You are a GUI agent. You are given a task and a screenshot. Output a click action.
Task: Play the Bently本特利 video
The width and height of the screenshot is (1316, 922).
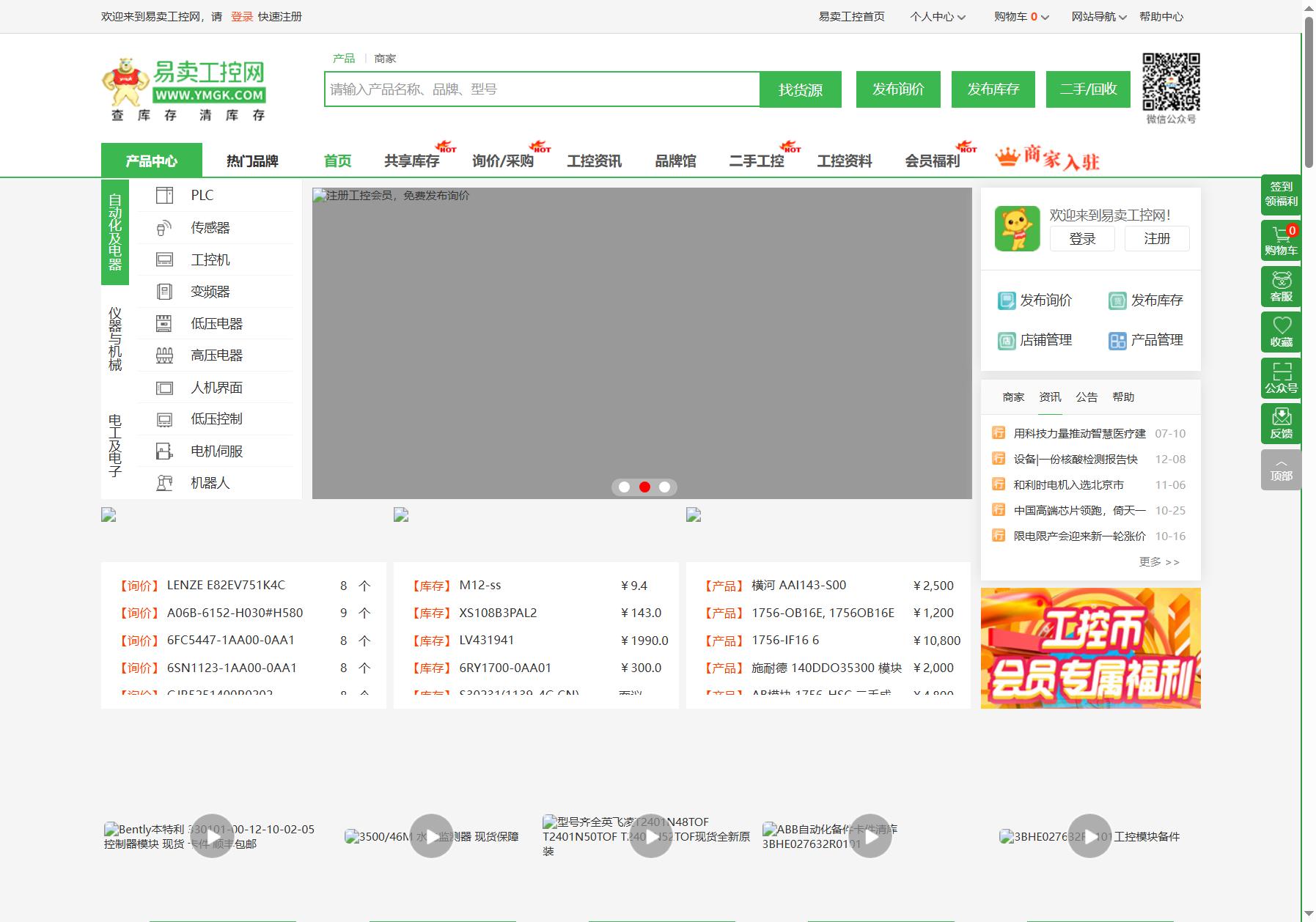click(212, 836)
